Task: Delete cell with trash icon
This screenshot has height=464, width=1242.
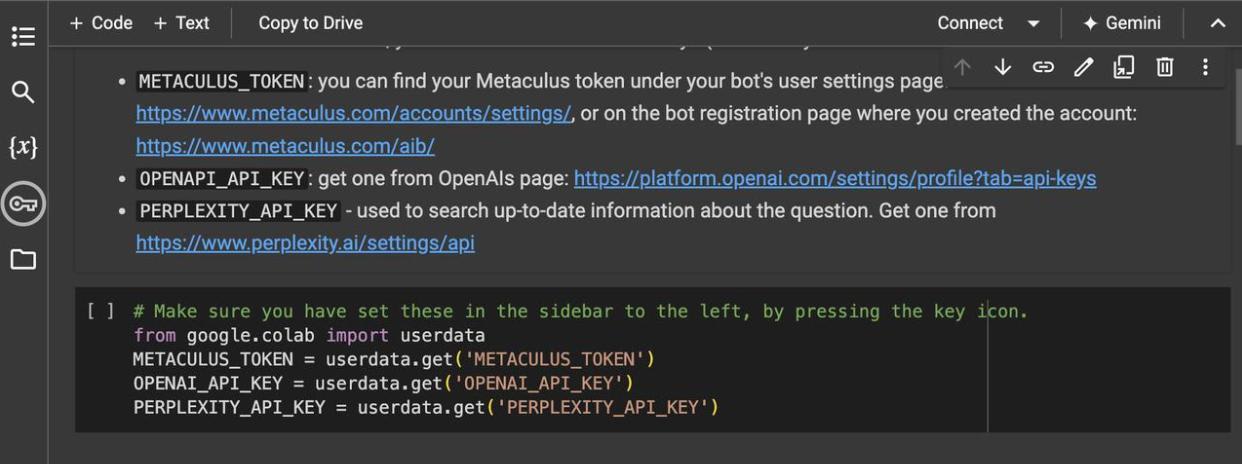Action: point(1165,67)
